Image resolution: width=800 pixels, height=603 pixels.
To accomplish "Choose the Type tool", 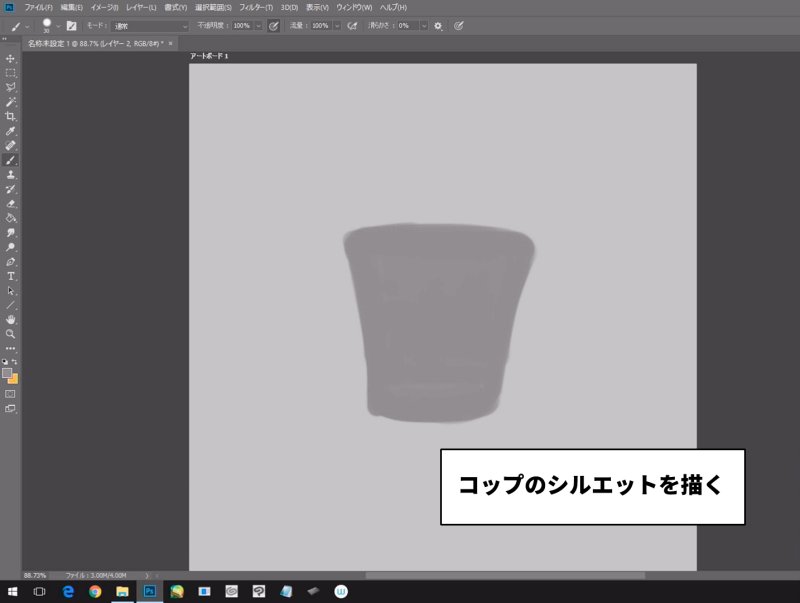I will click(x=11, y=275).
